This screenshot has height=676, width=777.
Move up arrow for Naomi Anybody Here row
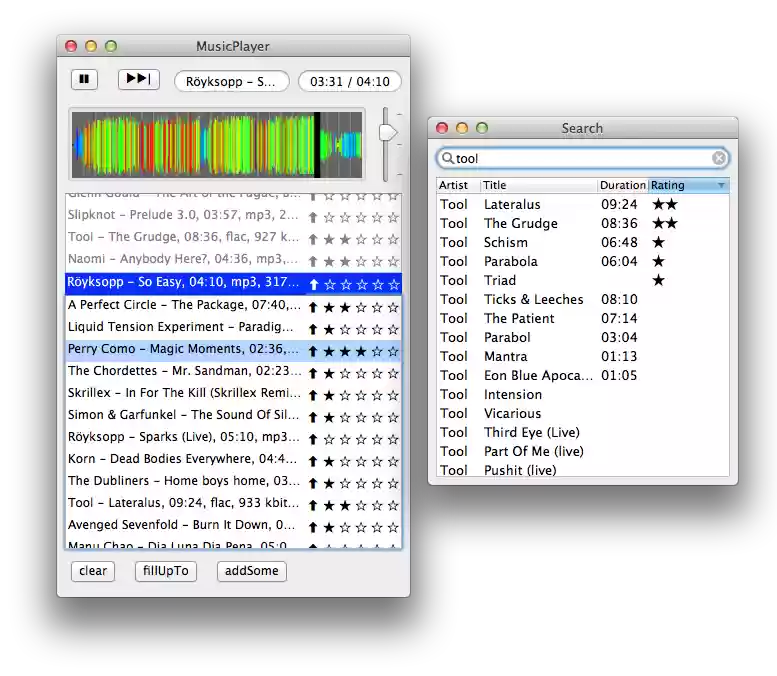(x=313, y=261)
